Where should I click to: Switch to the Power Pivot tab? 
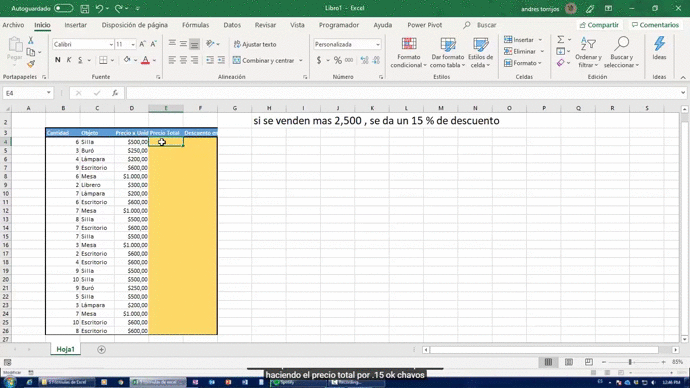point(425,25)
